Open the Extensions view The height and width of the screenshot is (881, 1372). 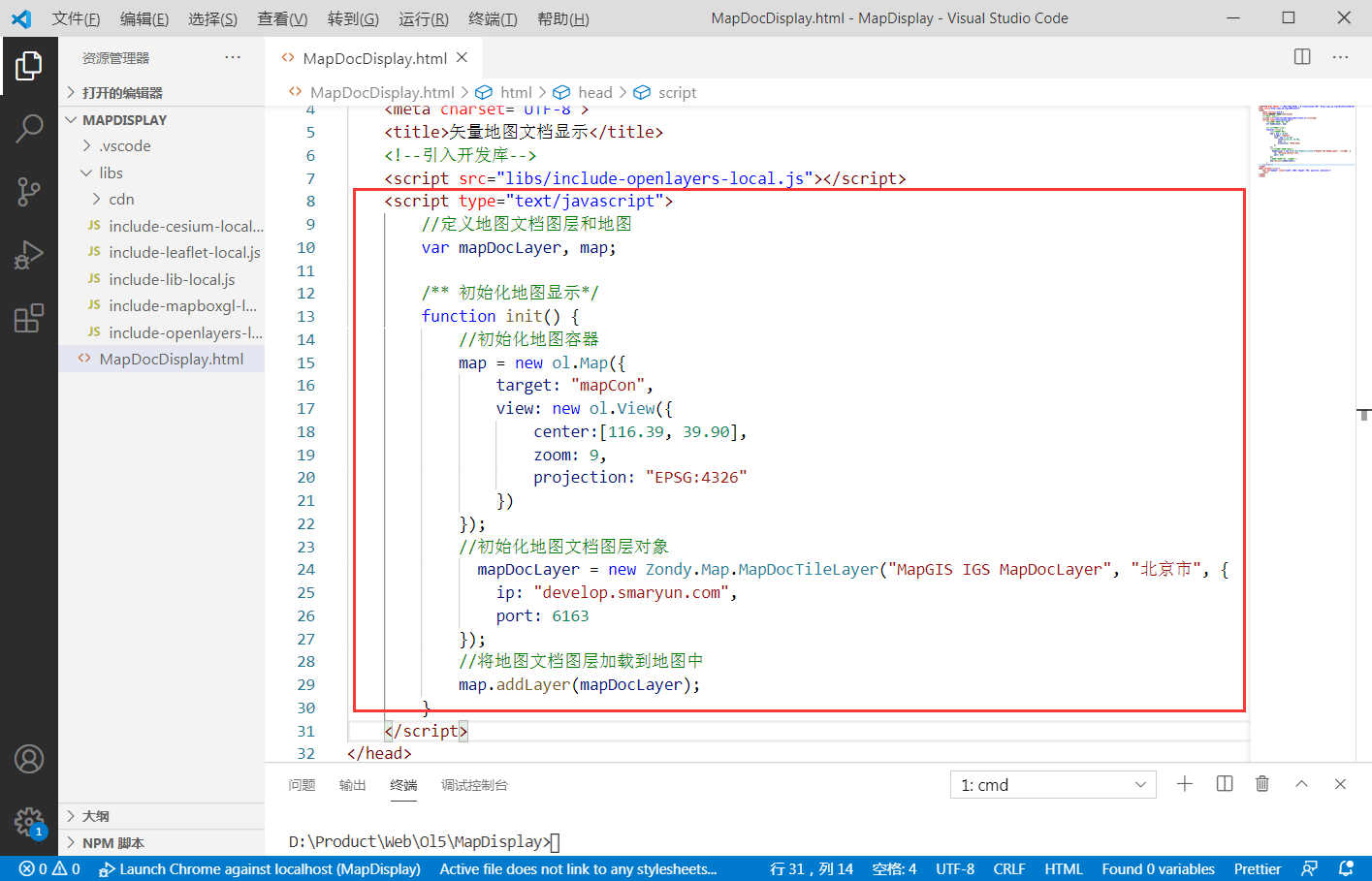[29, 318]
